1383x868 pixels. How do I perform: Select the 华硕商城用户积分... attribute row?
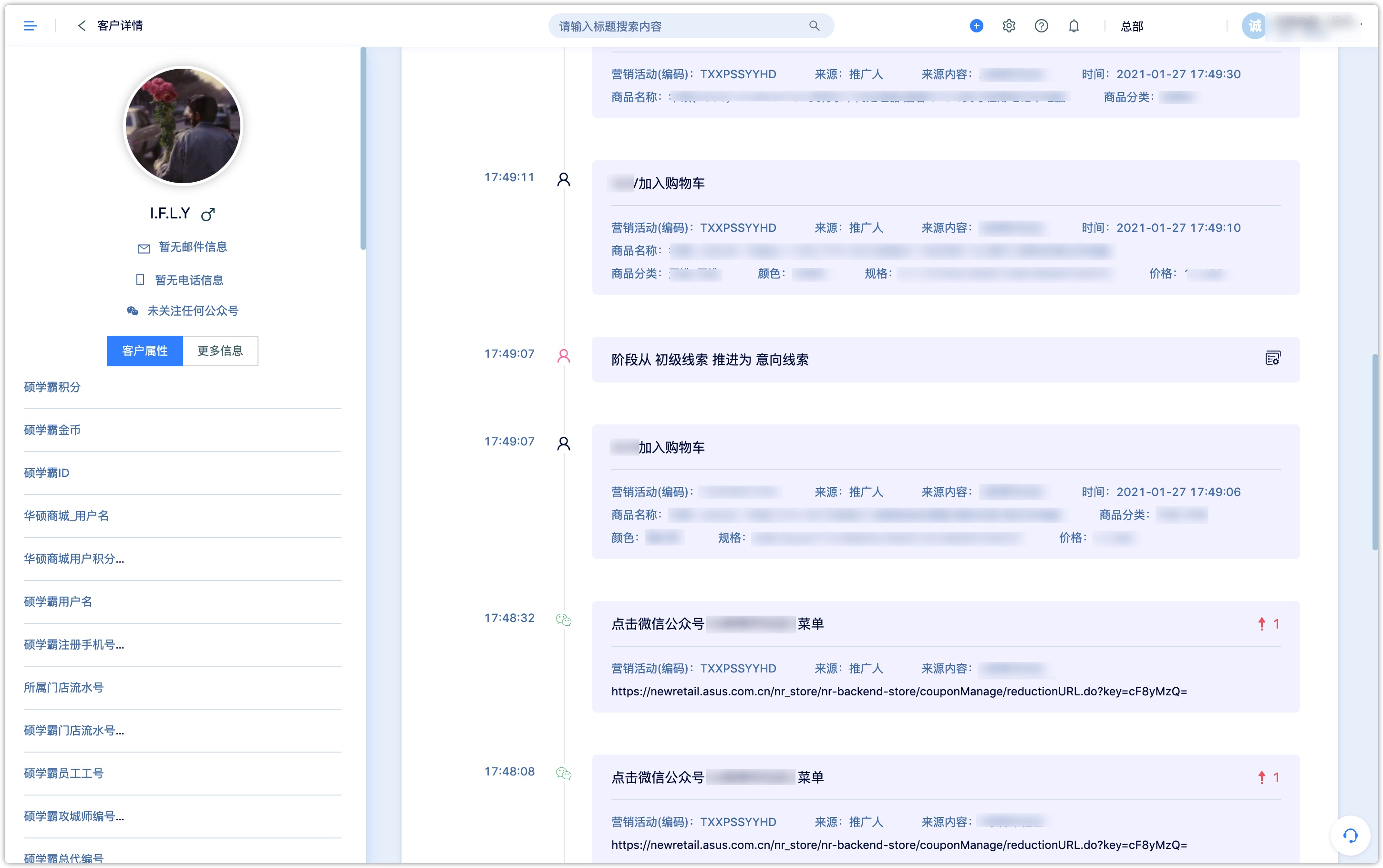coord(183,559)
